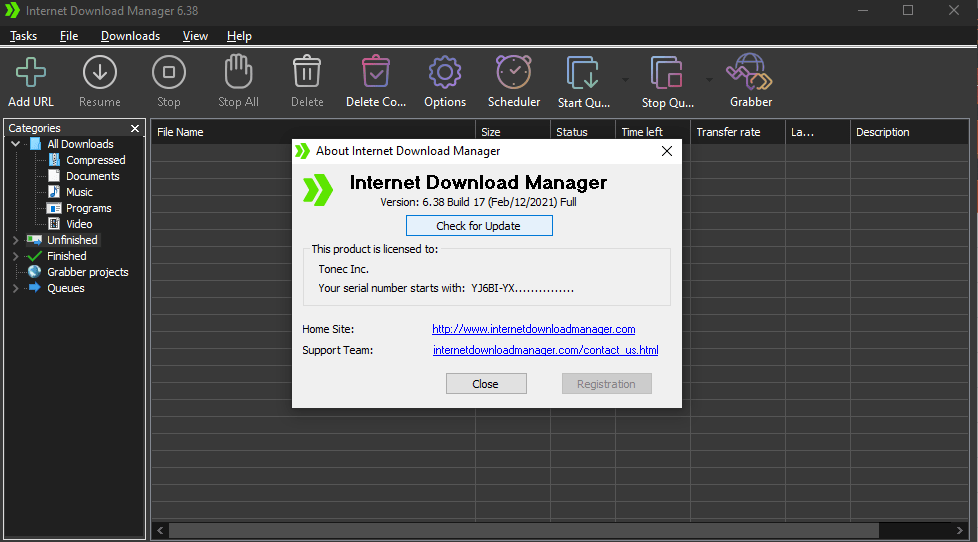This screenshot has height=542, width=978.
Task: Open the Scheduler clock icon
Action: coord(514,72)
